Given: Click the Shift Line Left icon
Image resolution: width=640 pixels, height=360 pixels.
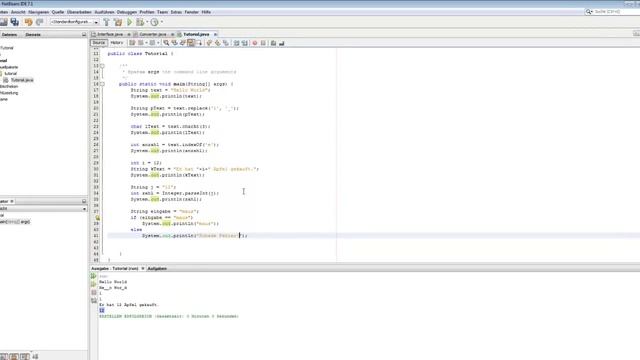Looking at the screenshot, I should [x=236, y=43].
